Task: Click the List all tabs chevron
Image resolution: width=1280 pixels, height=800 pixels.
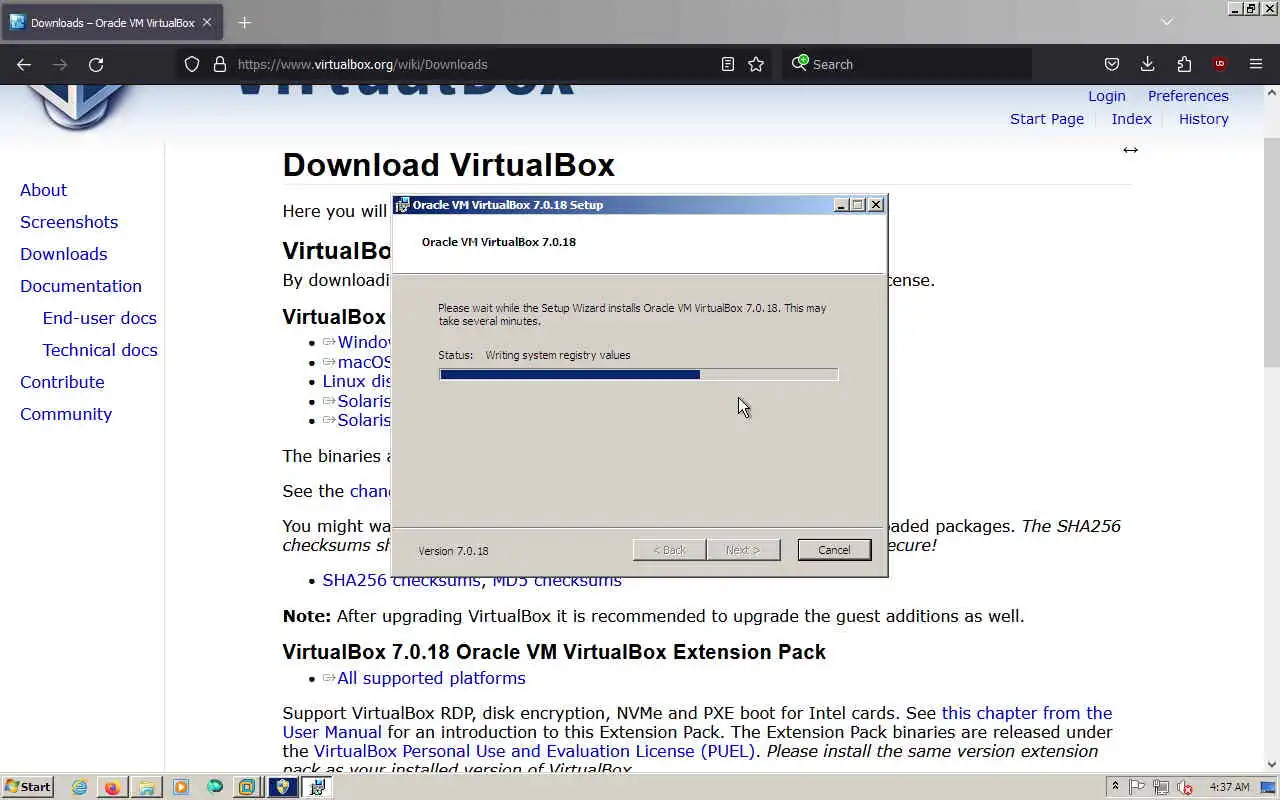Action: (1166, 22)
